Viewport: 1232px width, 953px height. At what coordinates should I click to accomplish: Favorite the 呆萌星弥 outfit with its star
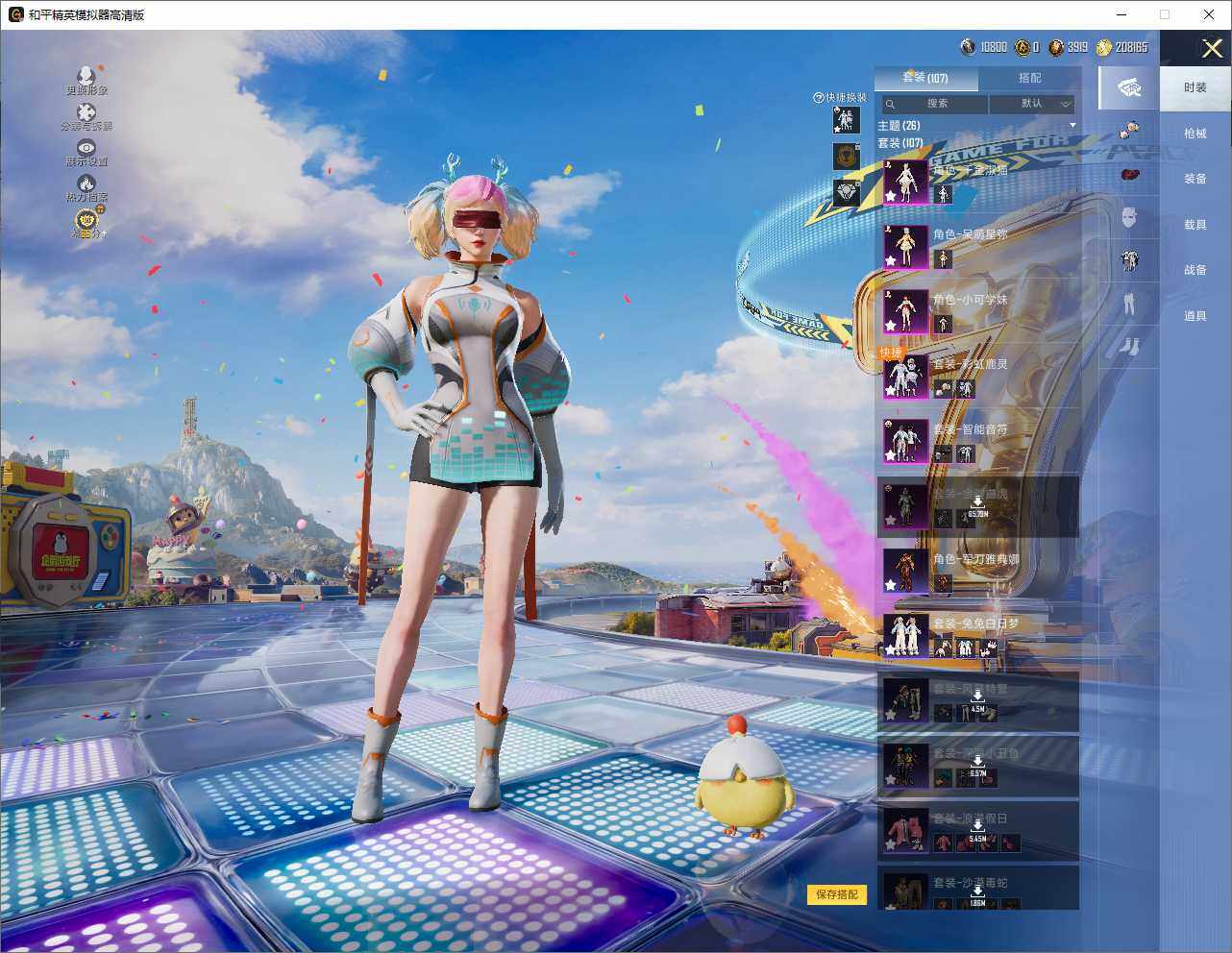891,261
